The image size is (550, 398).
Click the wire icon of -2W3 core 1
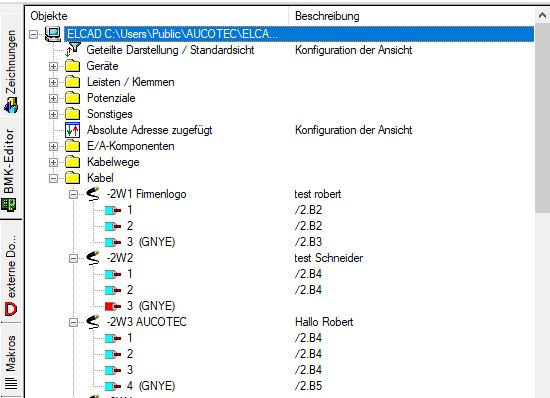click(x=113, y=338)
